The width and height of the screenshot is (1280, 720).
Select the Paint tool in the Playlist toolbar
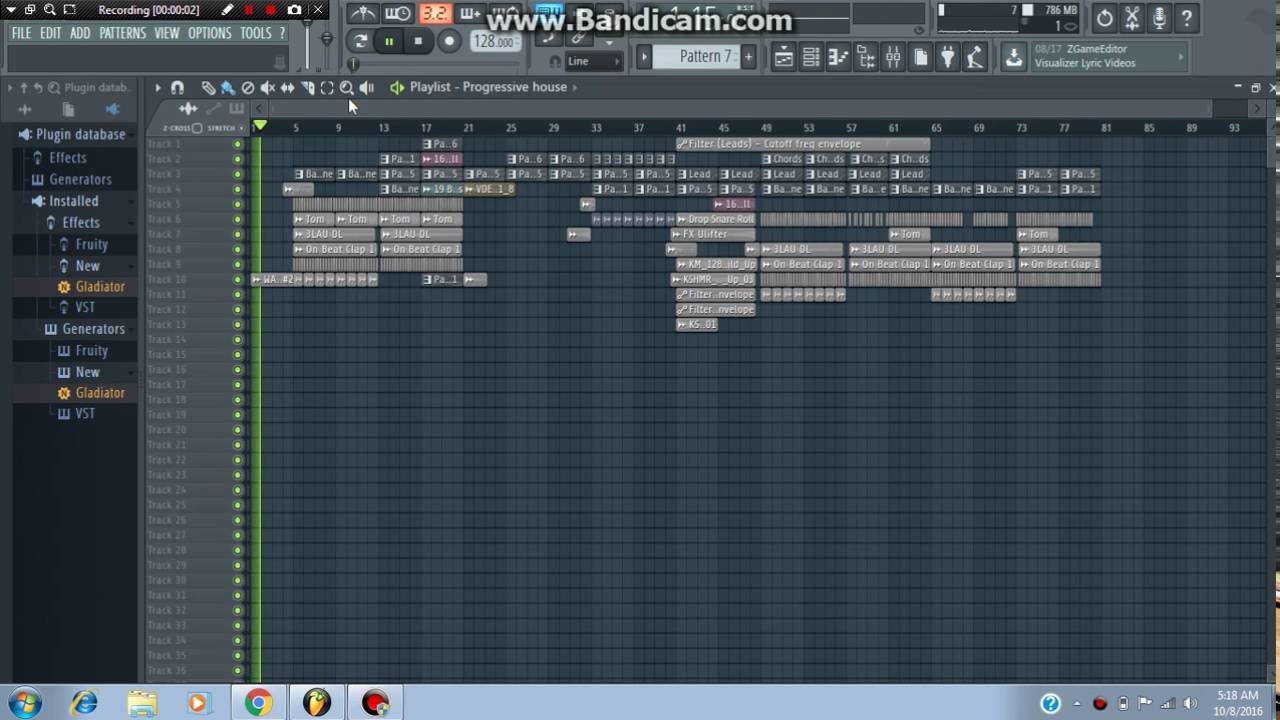click(227, 87)
